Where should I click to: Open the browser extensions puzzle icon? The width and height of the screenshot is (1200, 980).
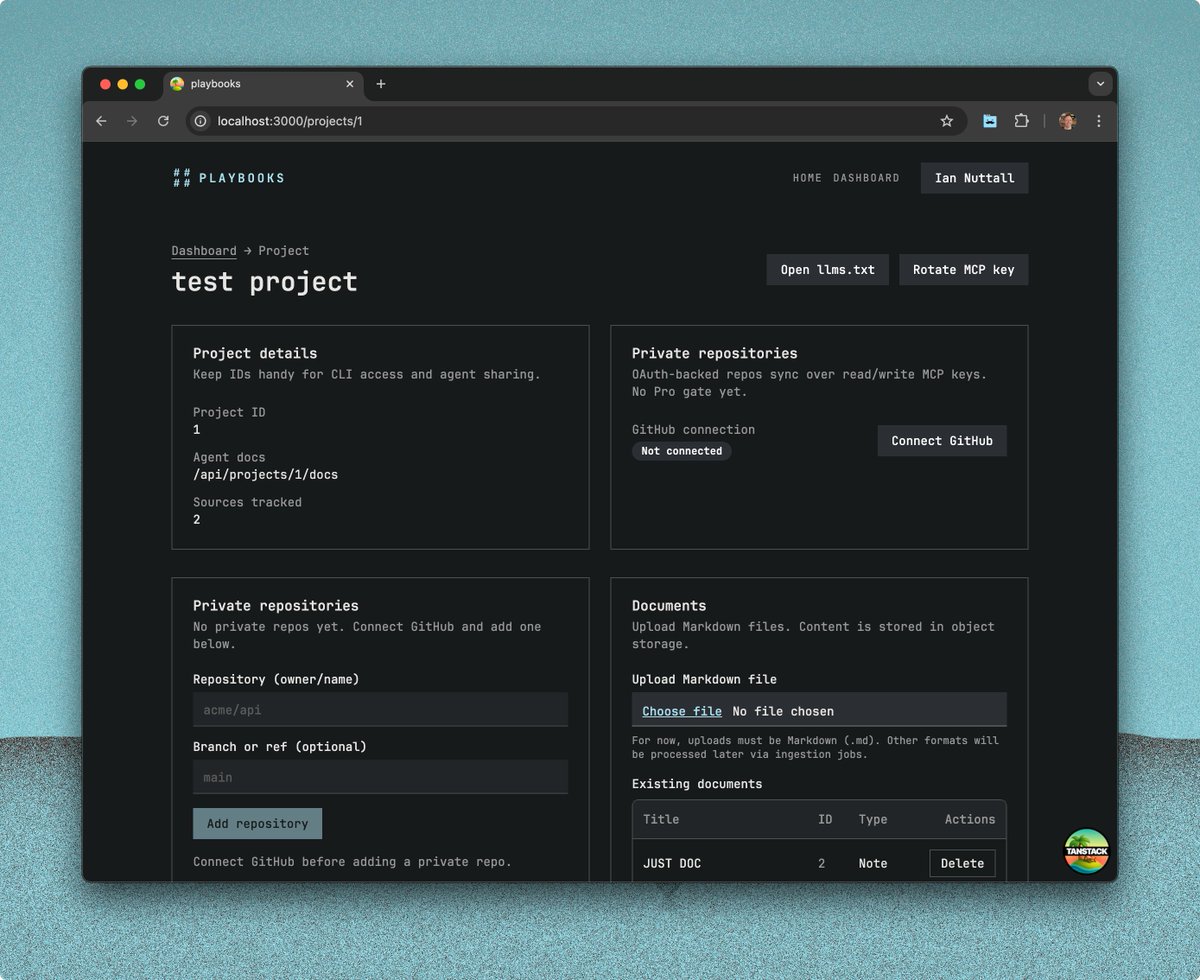click(1021, 121)
